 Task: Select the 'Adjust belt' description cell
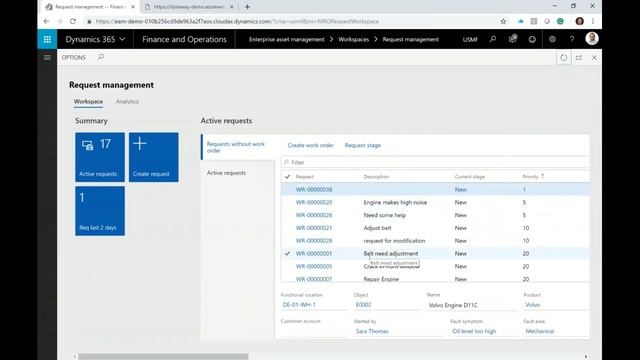(x=377, y=228)
